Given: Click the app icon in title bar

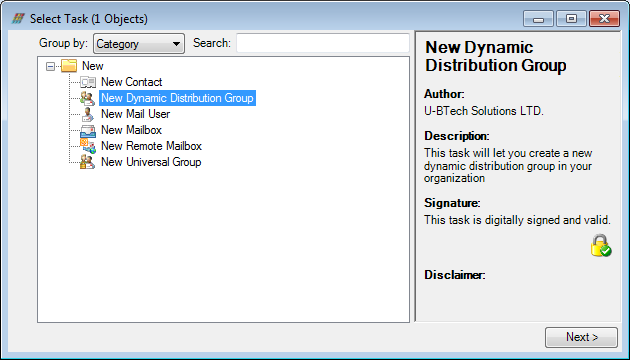Looking at the screenshot, I should (18, 18).
